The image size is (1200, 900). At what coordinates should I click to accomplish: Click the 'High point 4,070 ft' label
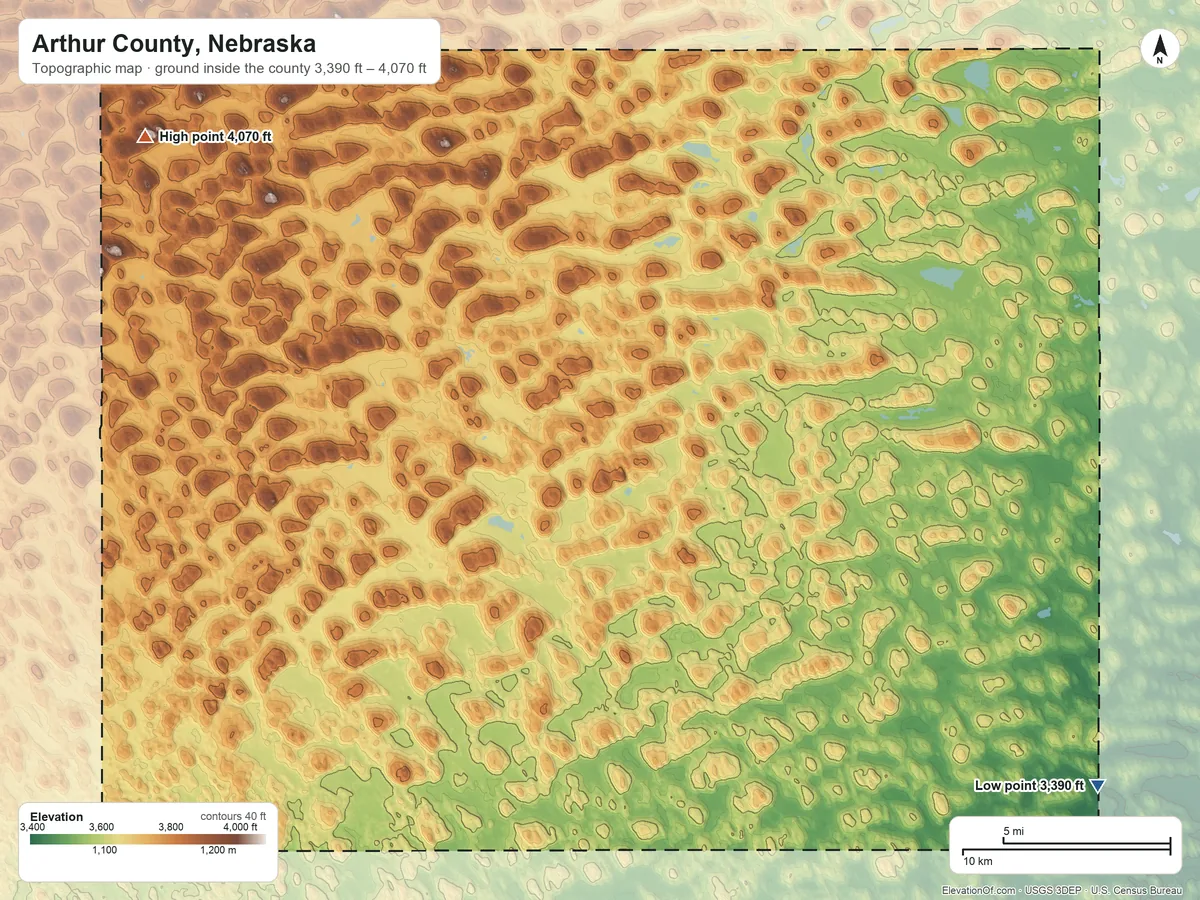215,137
